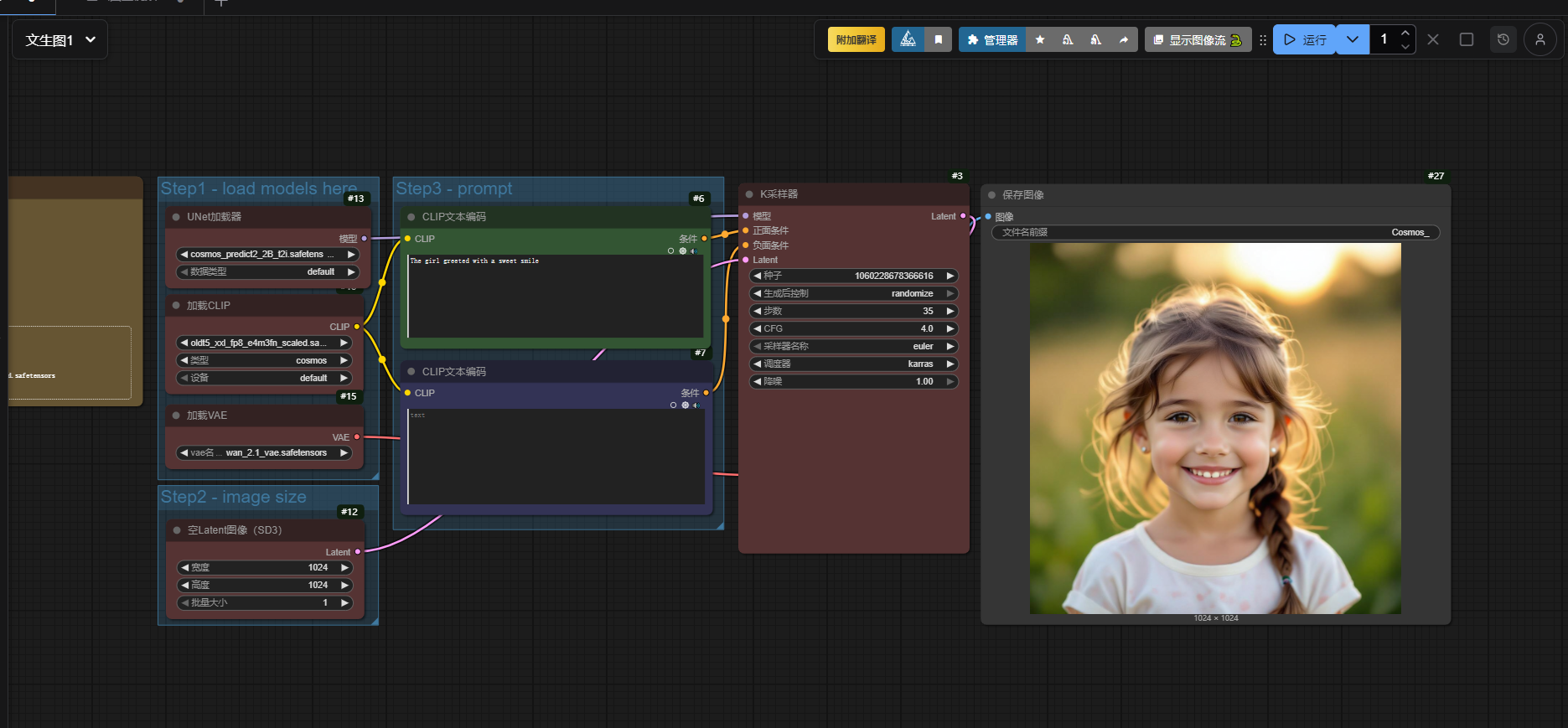Click the CFG value slider field
The width and height of the screenshot is (1568, 728).
(853, 328)
